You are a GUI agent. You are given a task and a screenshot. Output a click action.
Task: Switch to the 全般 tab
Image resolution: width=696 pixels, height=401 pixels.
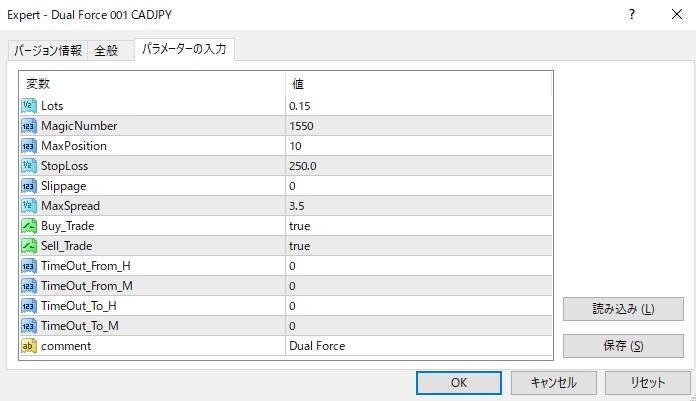107,52
